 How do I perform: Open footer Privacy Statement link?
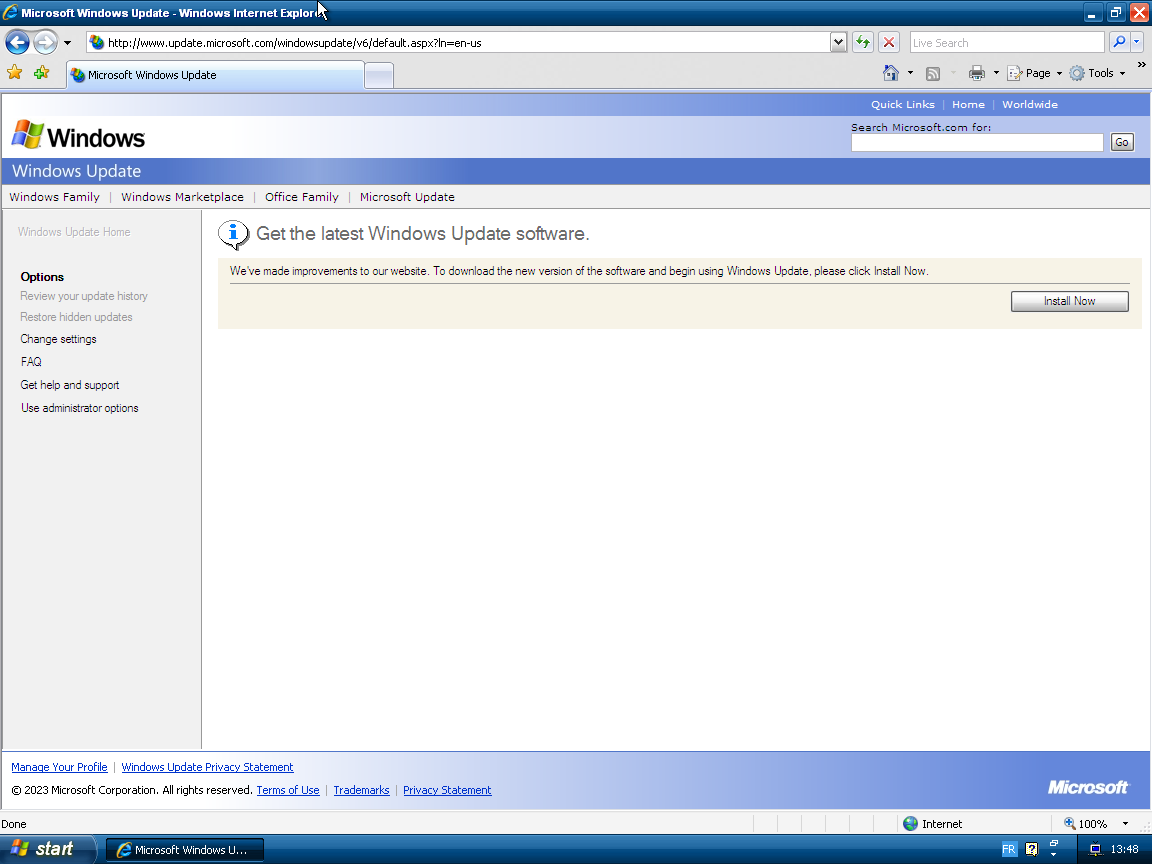(x=447, y=790)
